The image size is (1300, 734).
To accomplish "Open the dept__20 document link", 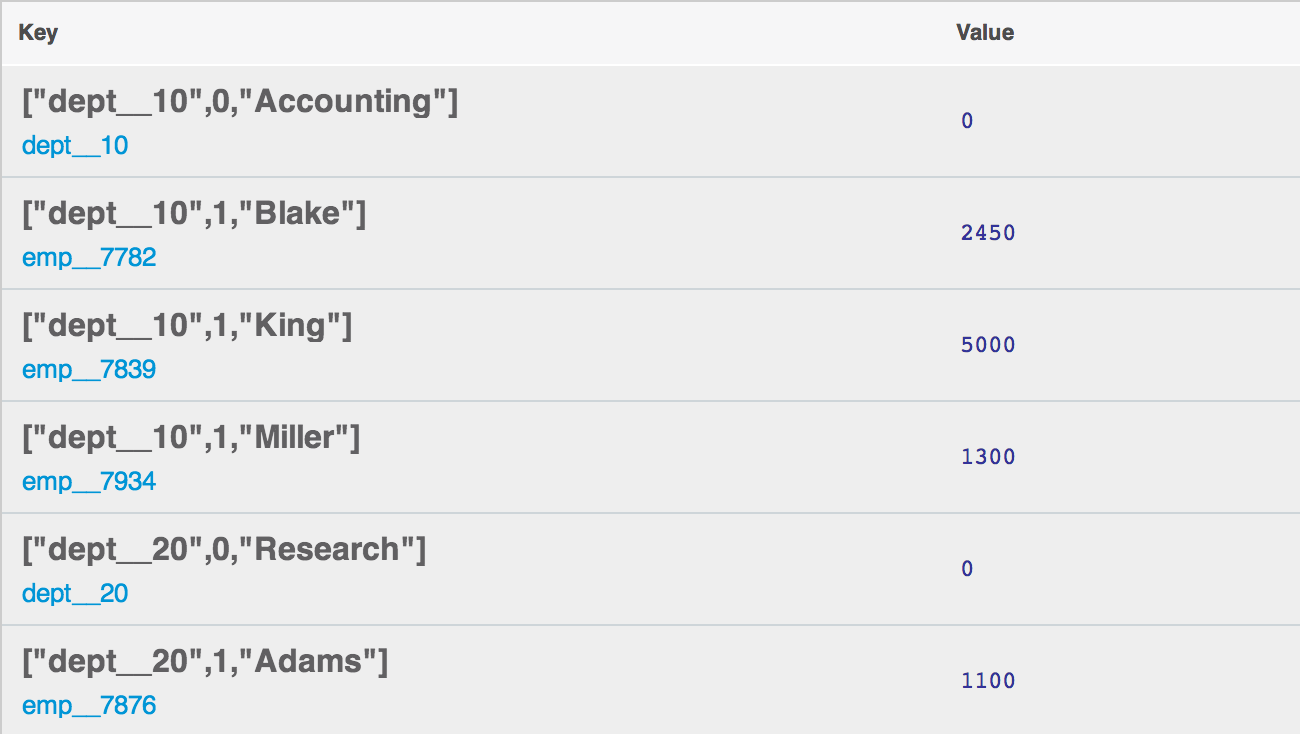I will coord(75,594).
